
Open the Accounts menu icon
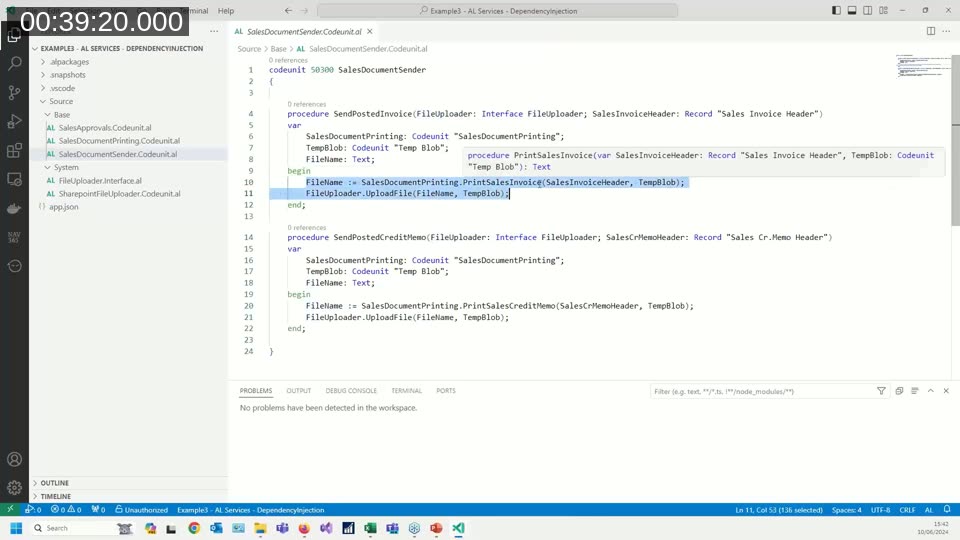coord(14,459)
